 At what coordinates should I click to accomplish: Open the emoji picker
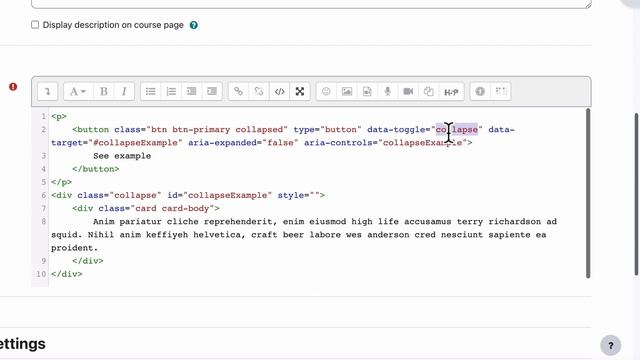pyautogui.click(x=326, y=91)
